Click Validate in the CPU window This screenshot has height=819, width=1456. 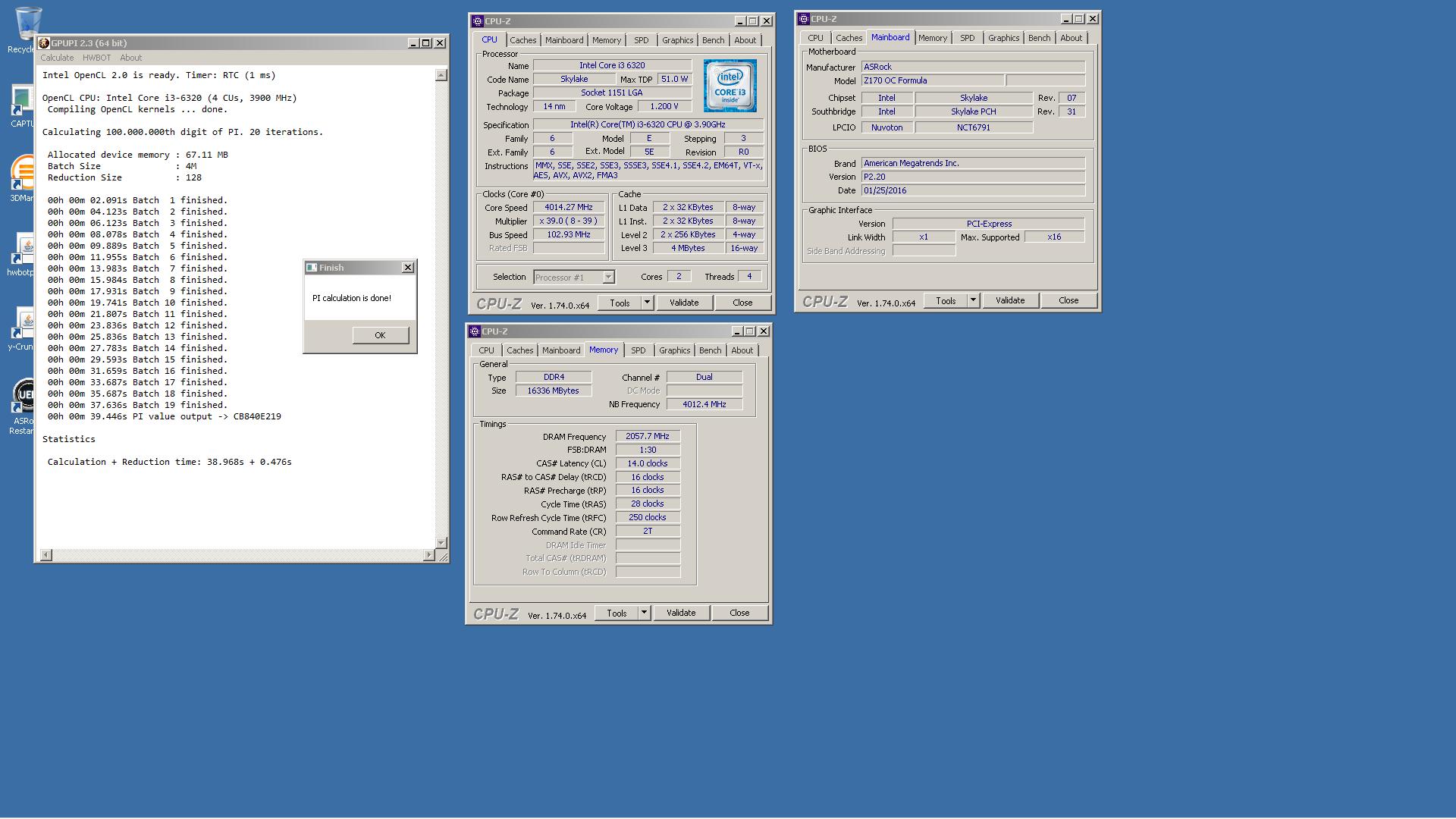(x=684, y=303)
